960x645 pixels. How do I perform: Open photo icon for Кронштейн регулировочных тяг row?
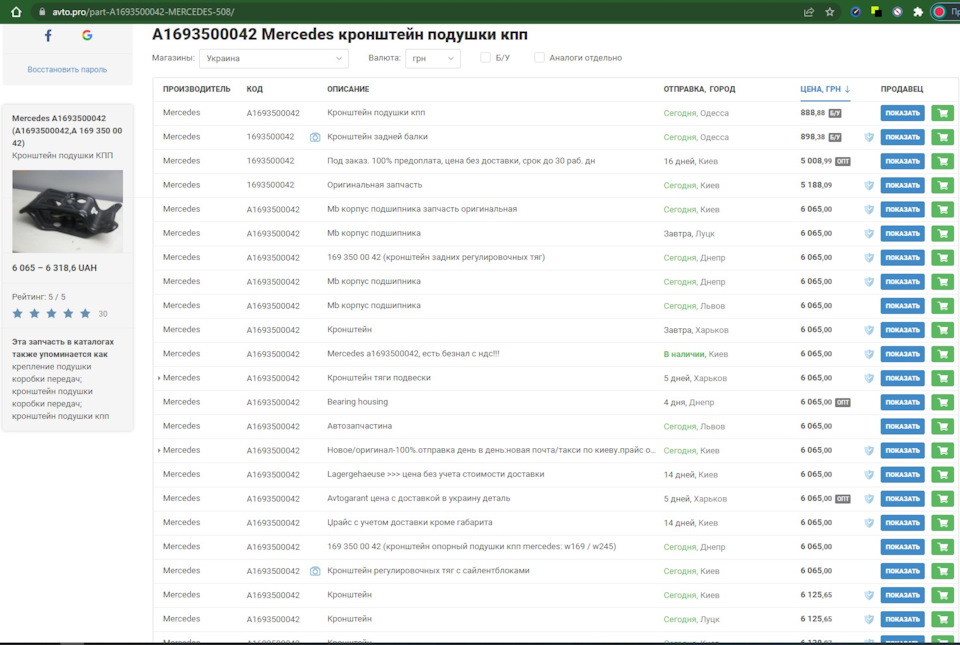point(315,571)
